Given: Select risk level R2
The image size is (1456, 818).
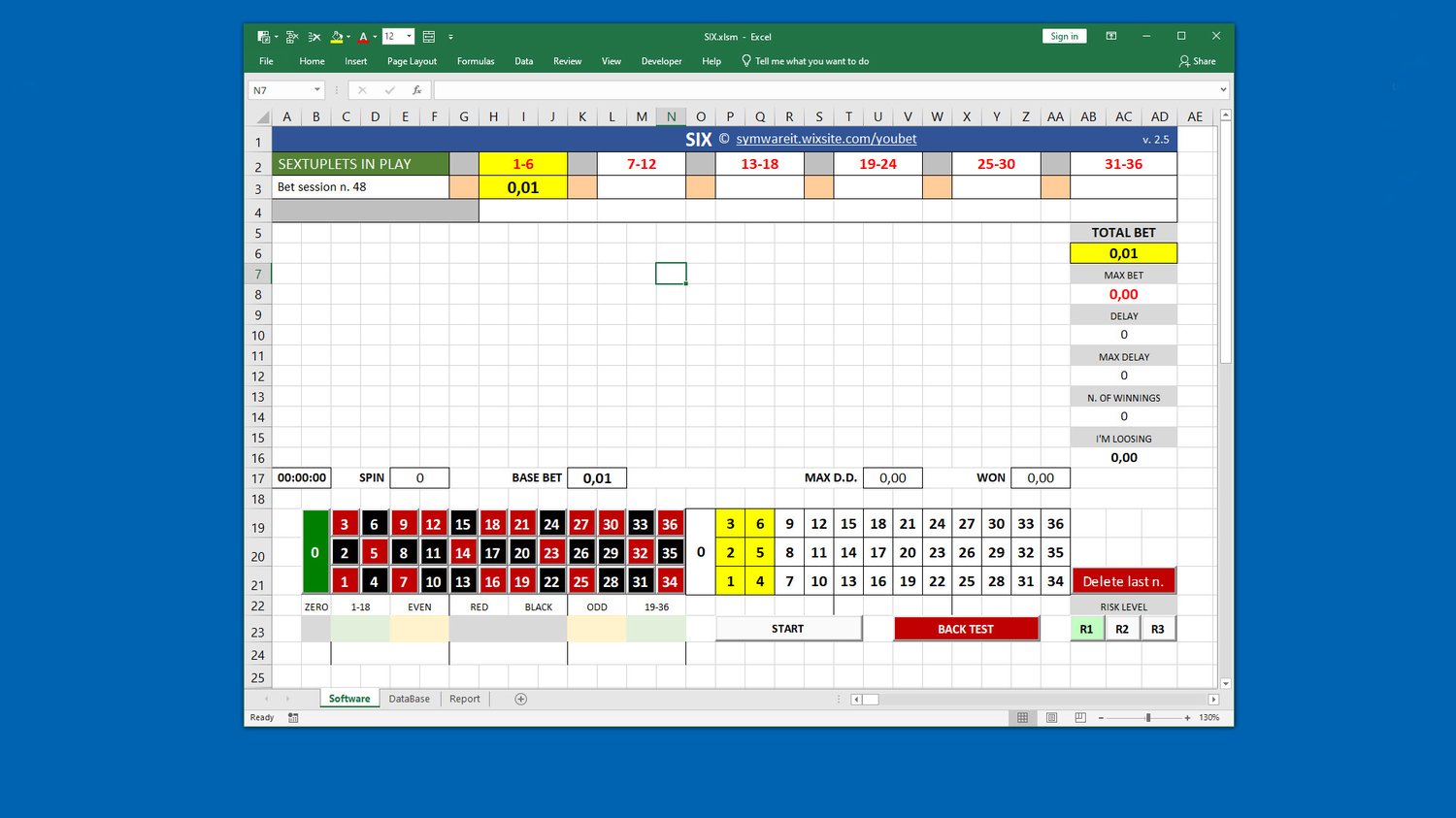Looking at the screenshot, I should point(1122,629).
